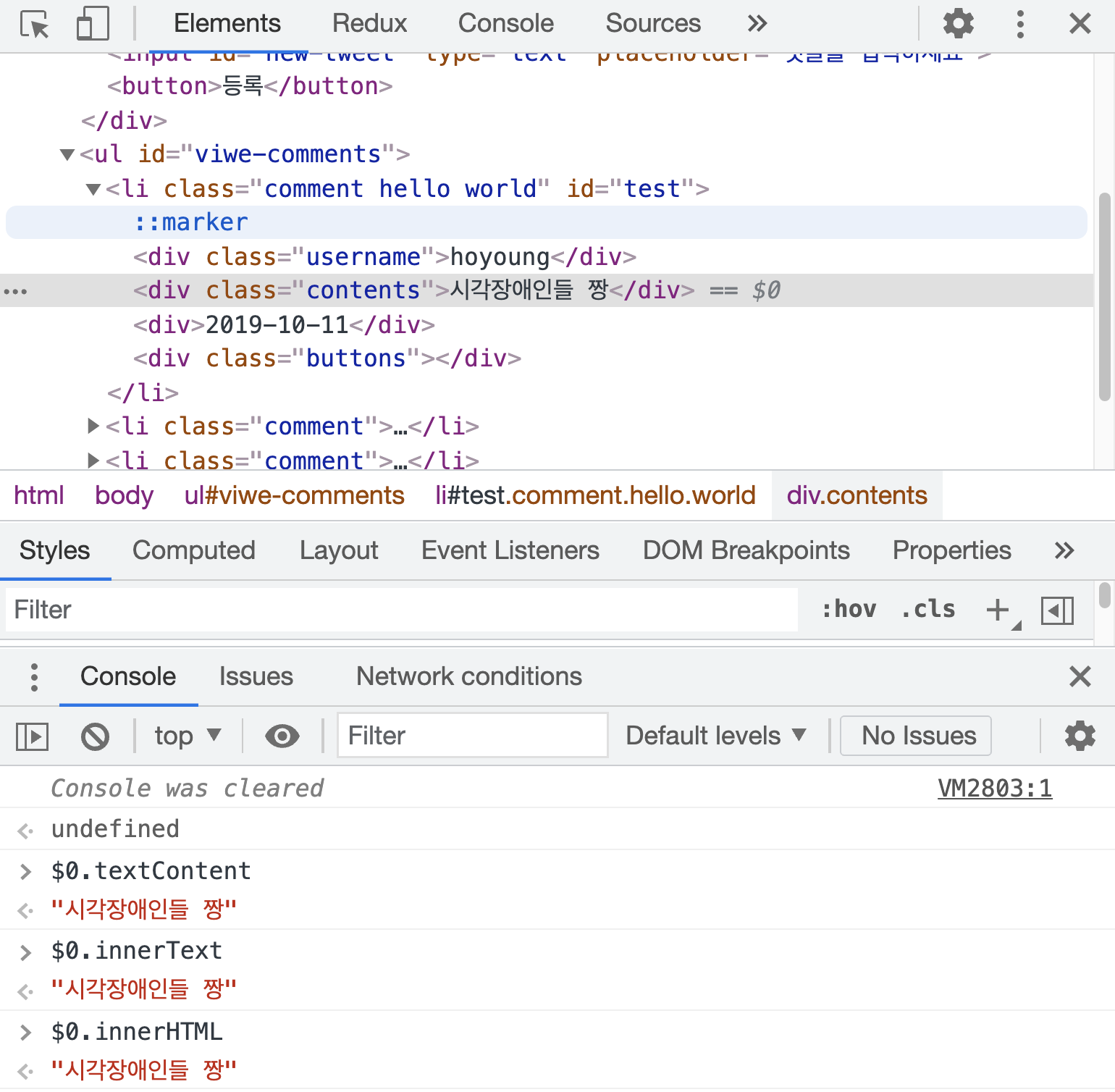Activate the inspect element picker icon
The height and width of the screenshot is (1092, 1115).
pyautogui.click(x=35, y=24)
